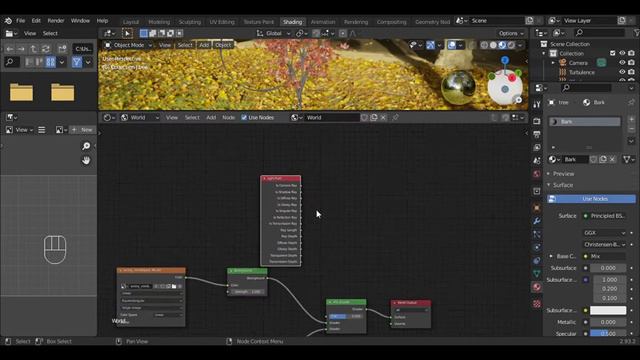
Task: Open Global transform orientation dropdown
Action: (x=273, y=33)
